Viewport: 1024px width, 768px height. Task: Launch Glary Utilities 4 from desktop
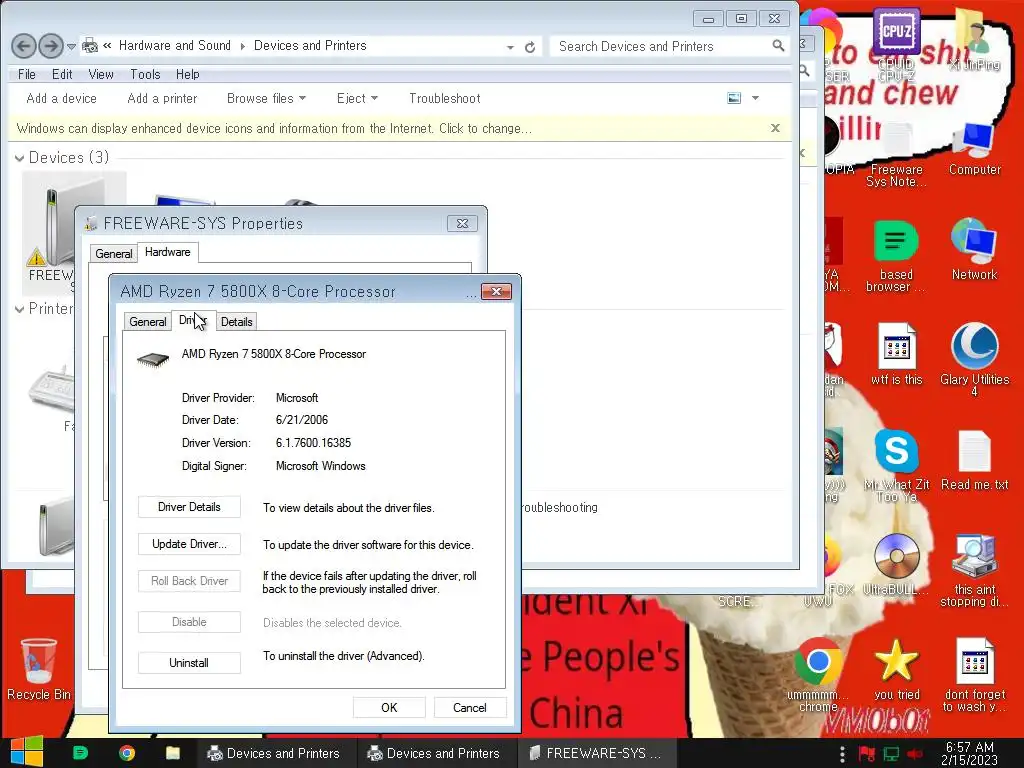[x=974, y=359]
